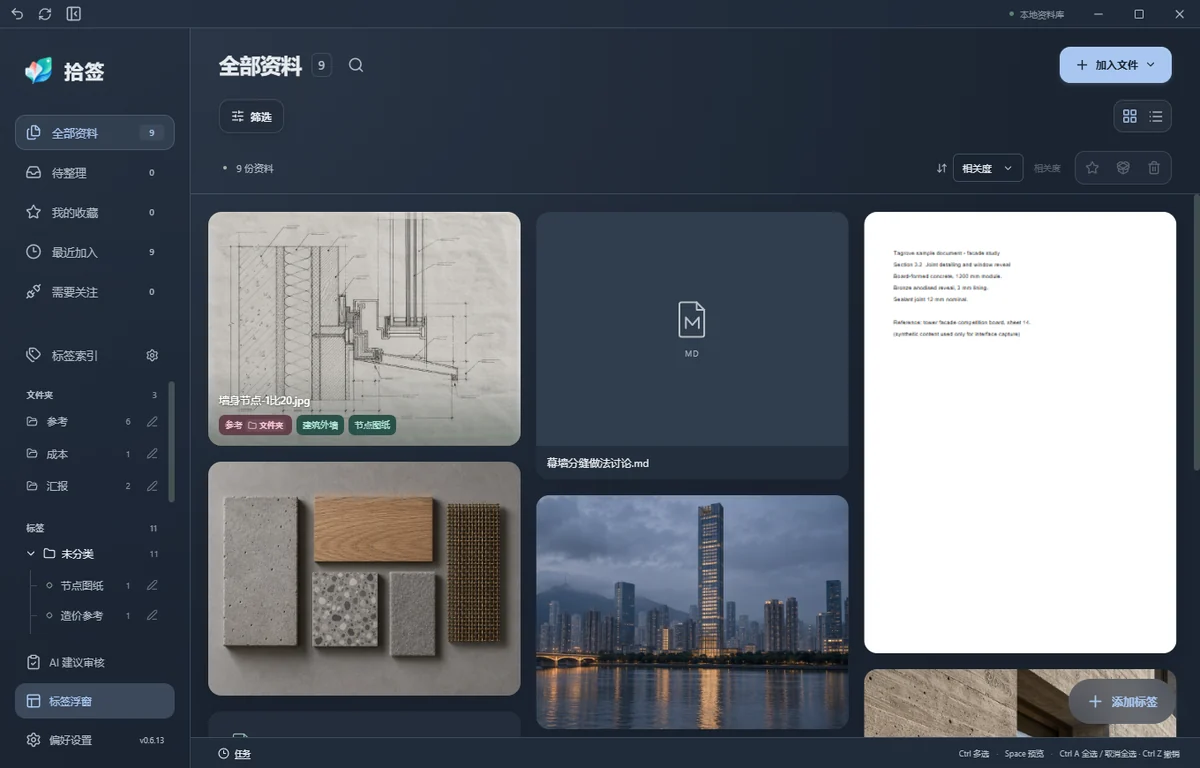The image size is (1200, 768).
Task: Edit the 节点图纸 tag with pencil icon
Action: point(152,585)
